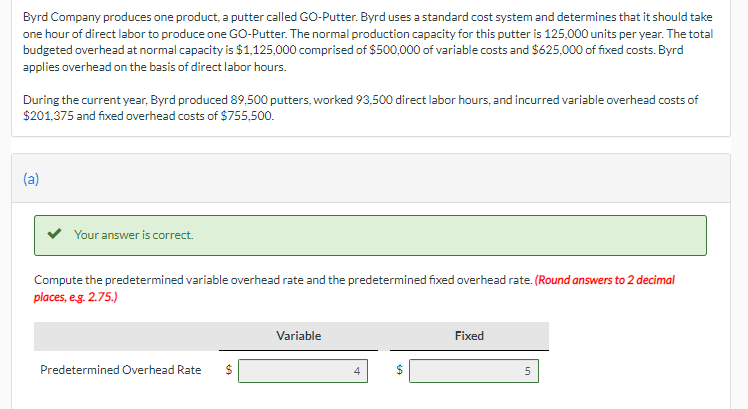Click the 'Compute the predetermined variable overhead rate' instruction
748x409 pixels.
tap(283, 280)
